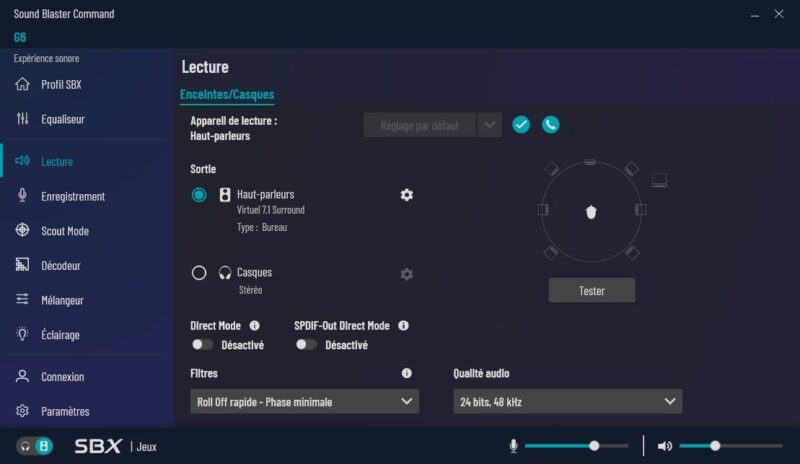Switch to Enceintes/Casques tab
Screen dimensions: 800x464
227,94
